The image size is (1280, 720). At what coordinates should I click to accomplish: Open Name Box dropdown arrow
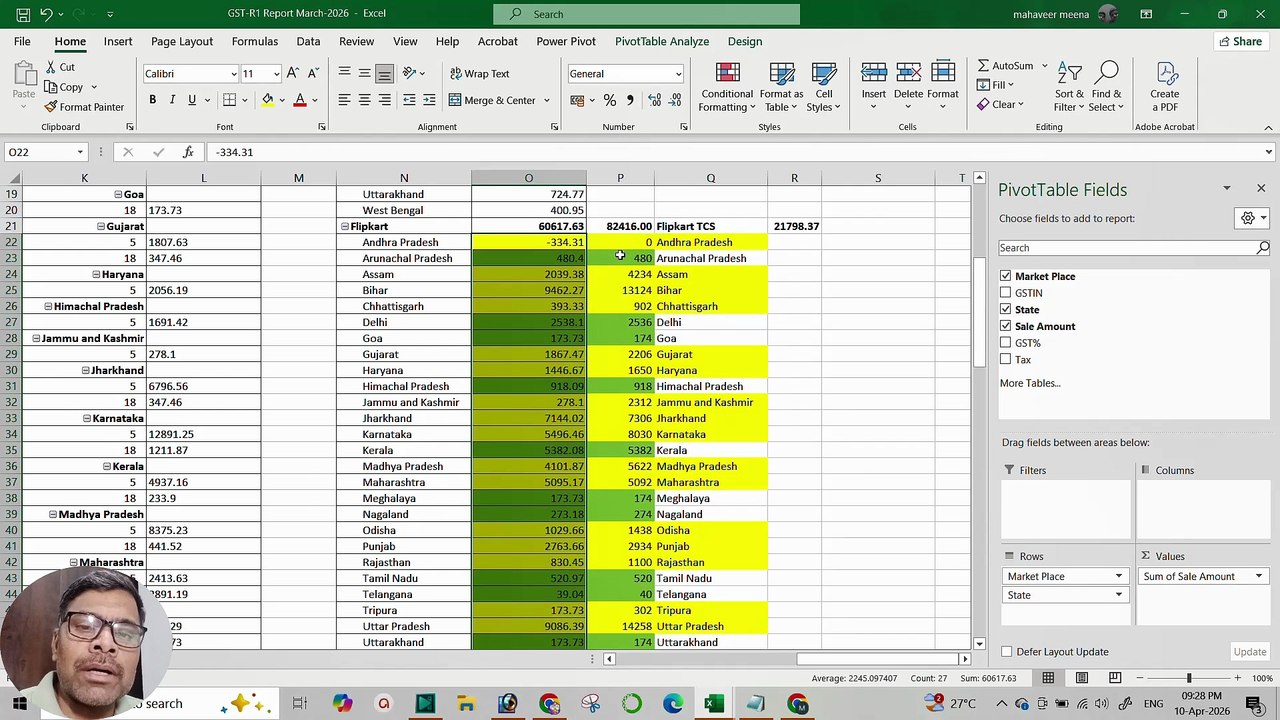(x=80, y=152)
